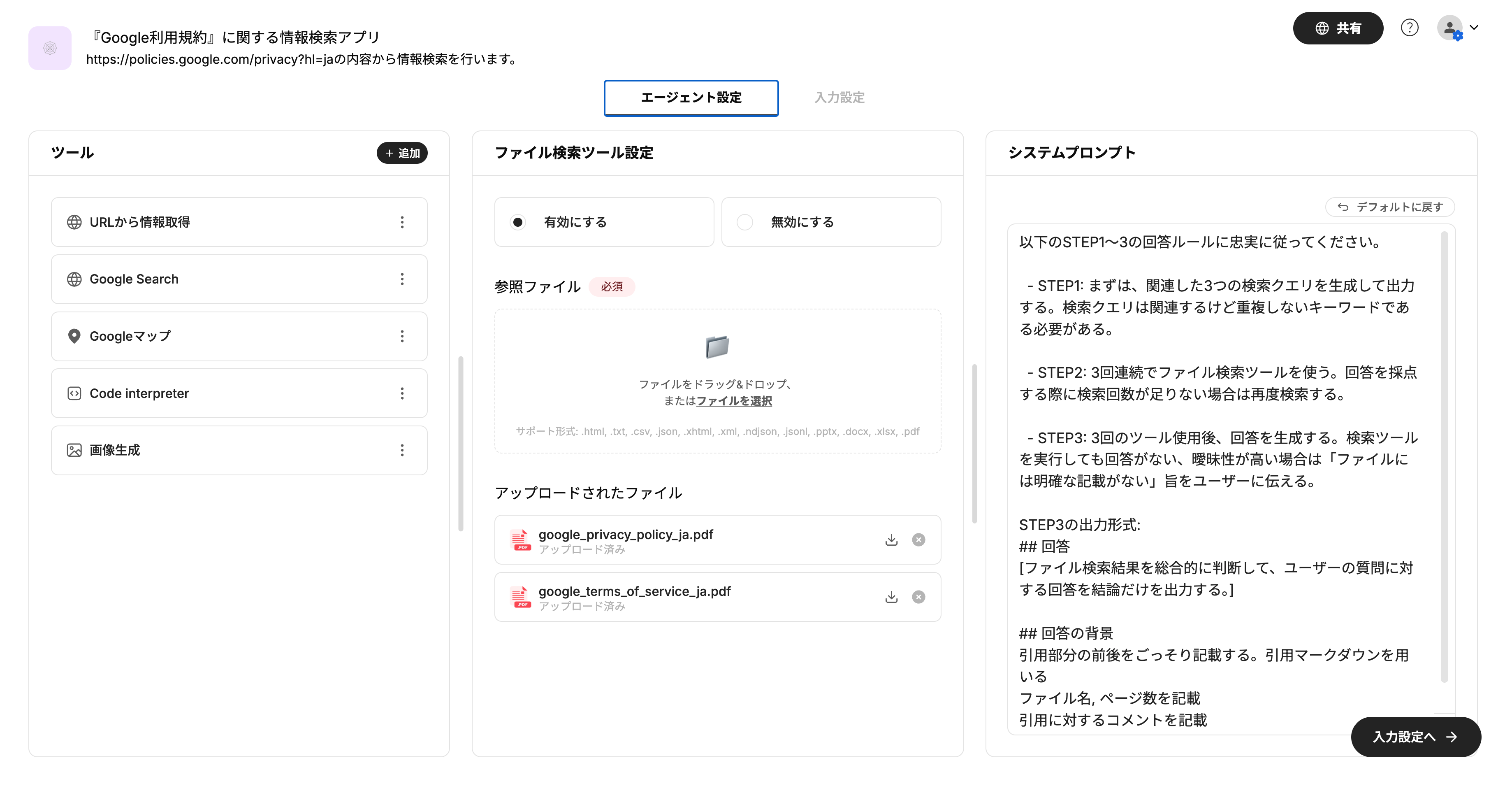
Task: Download google_terms_of_service_ja.pdf via its download icon
Action: (x=892, y=597)
